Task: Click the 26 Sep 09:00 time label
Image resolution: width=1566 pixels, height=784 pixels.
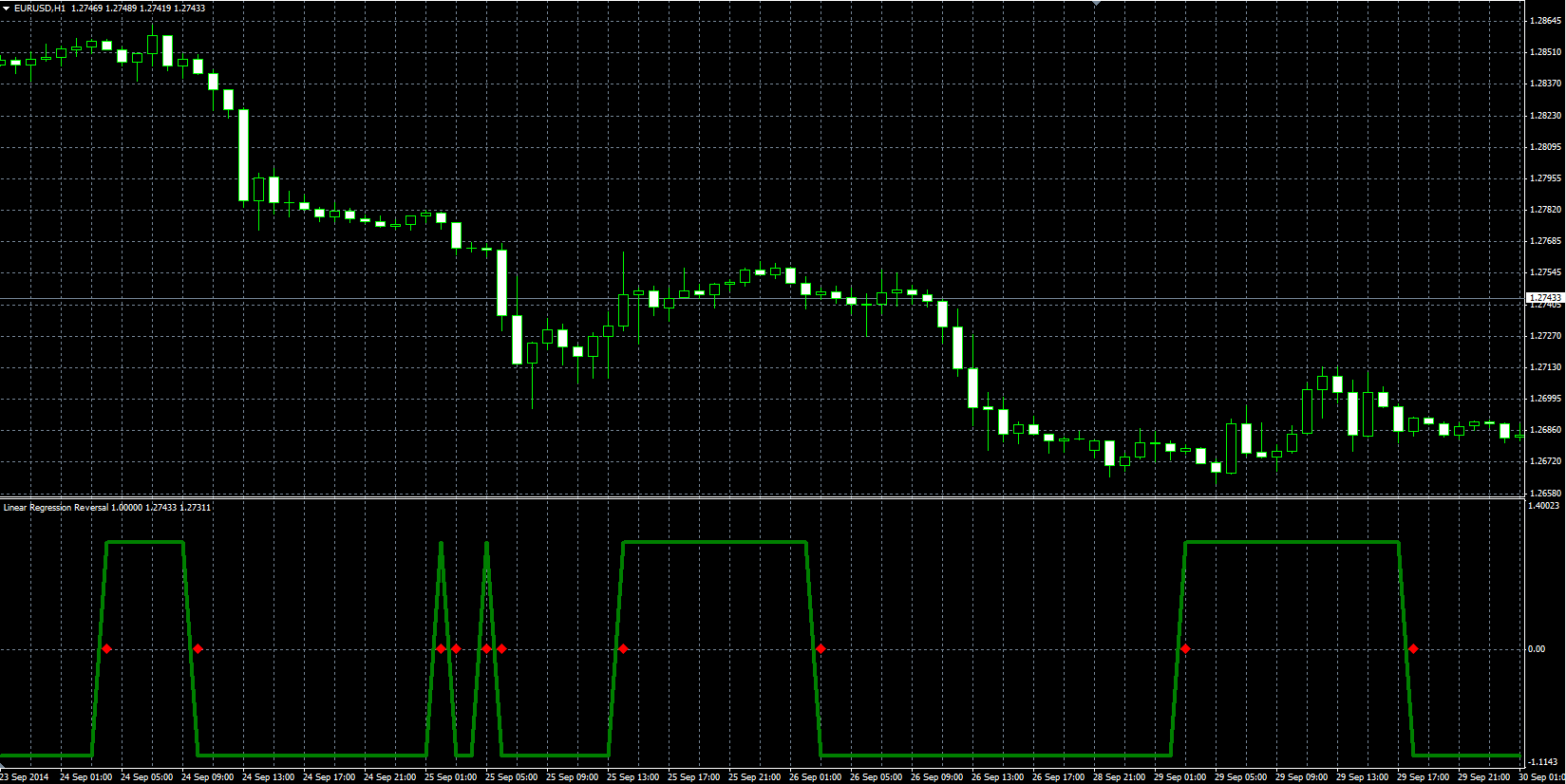Action: 936,777
